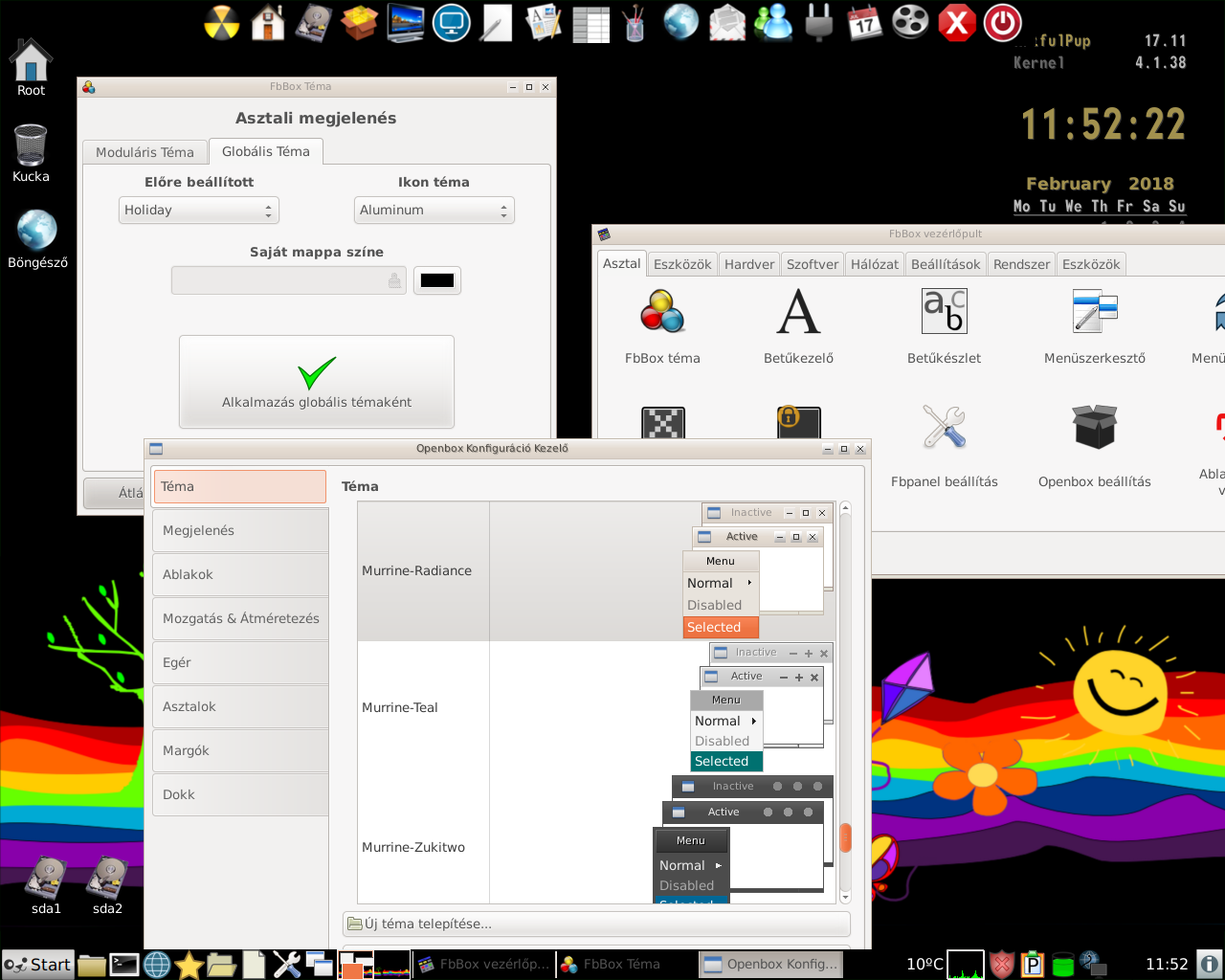
Task: Open the Hálózat tab in control panel
Action: tap(875, 264)
